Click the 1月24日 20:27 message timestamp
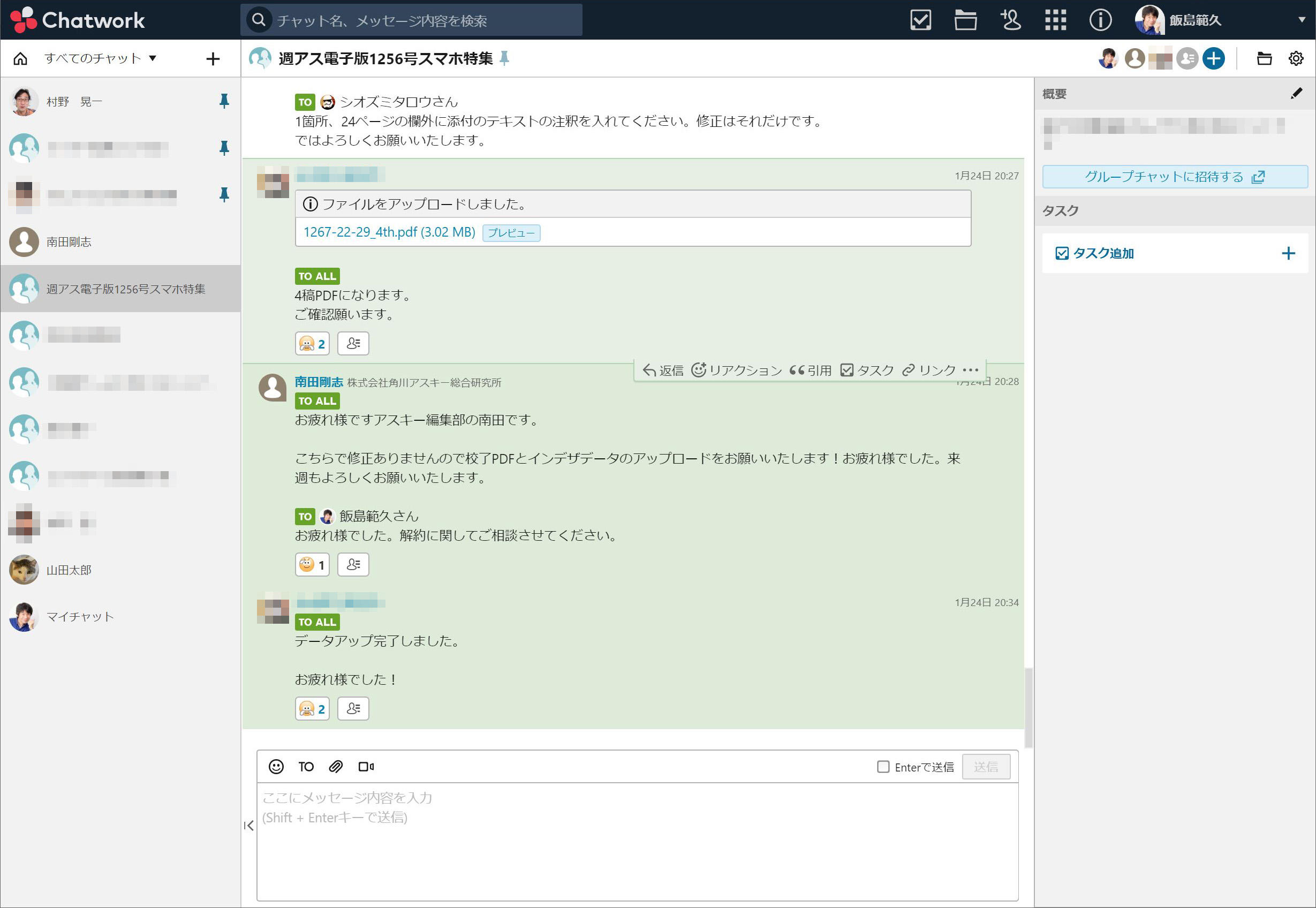This screenshot has height=908, width=1316. pos(987,176)
